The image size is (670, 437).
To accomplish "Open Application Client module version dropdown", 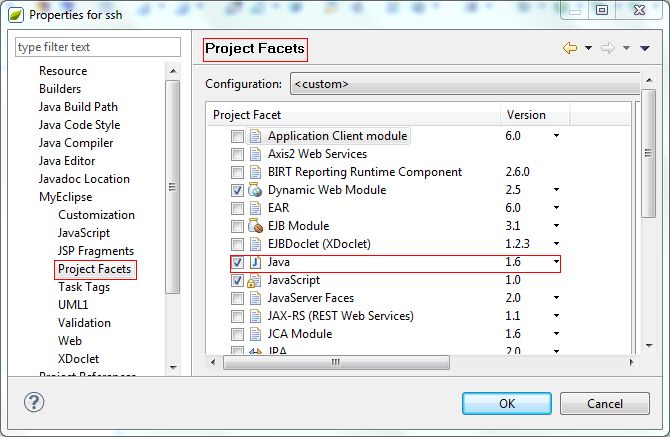I will click(556, 135).
